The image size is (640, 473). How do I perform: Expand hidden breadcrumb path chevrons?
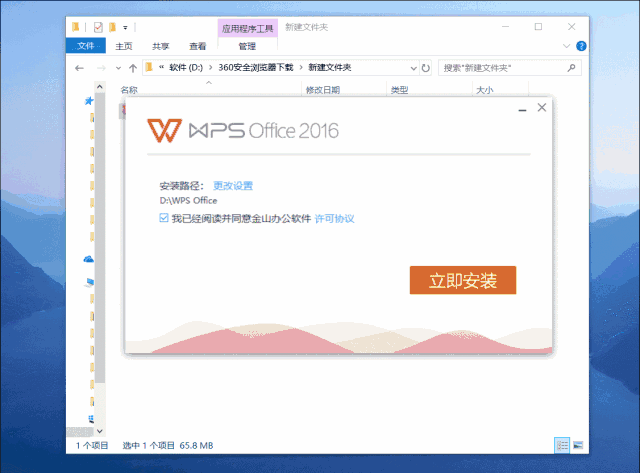[x=161, y=67]
